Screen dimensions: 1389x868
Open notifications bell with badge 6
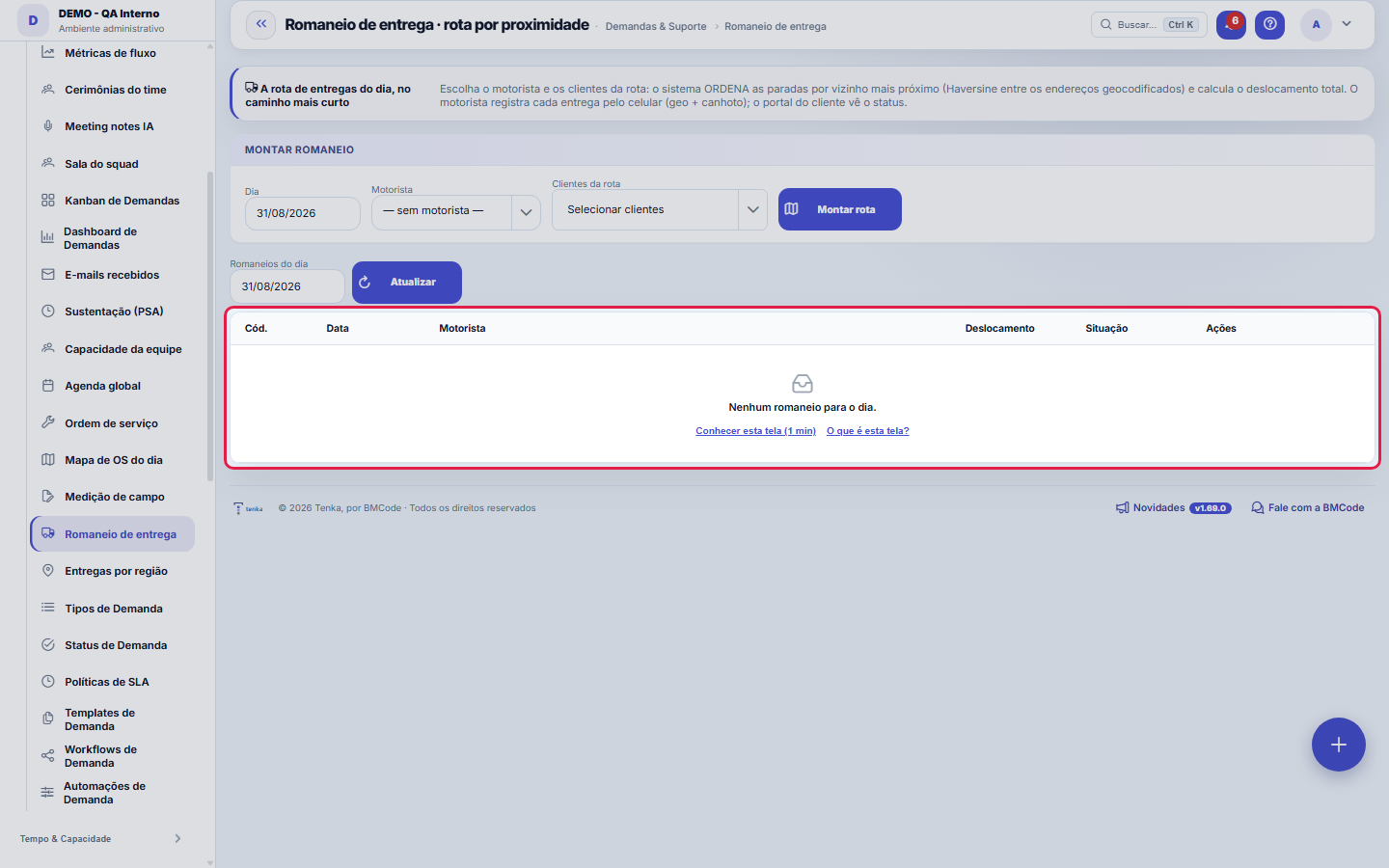click(x=1231, y=24)
